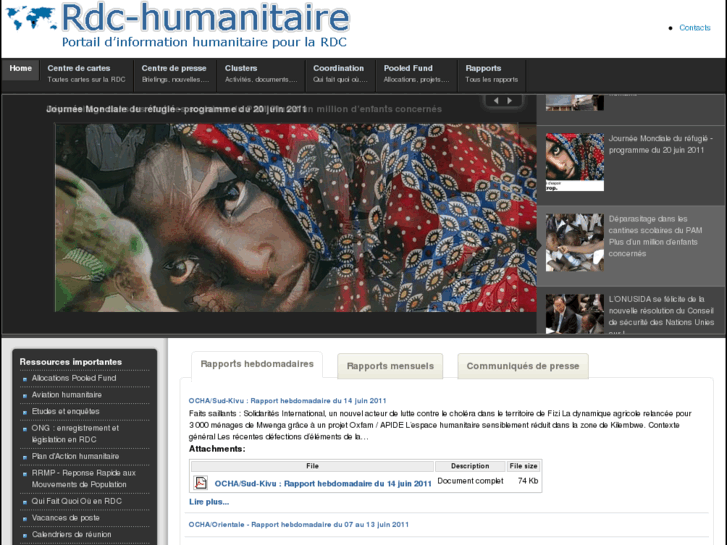Click the Description column header
Screen dimensions: 727x545
[x=470, y=466]
